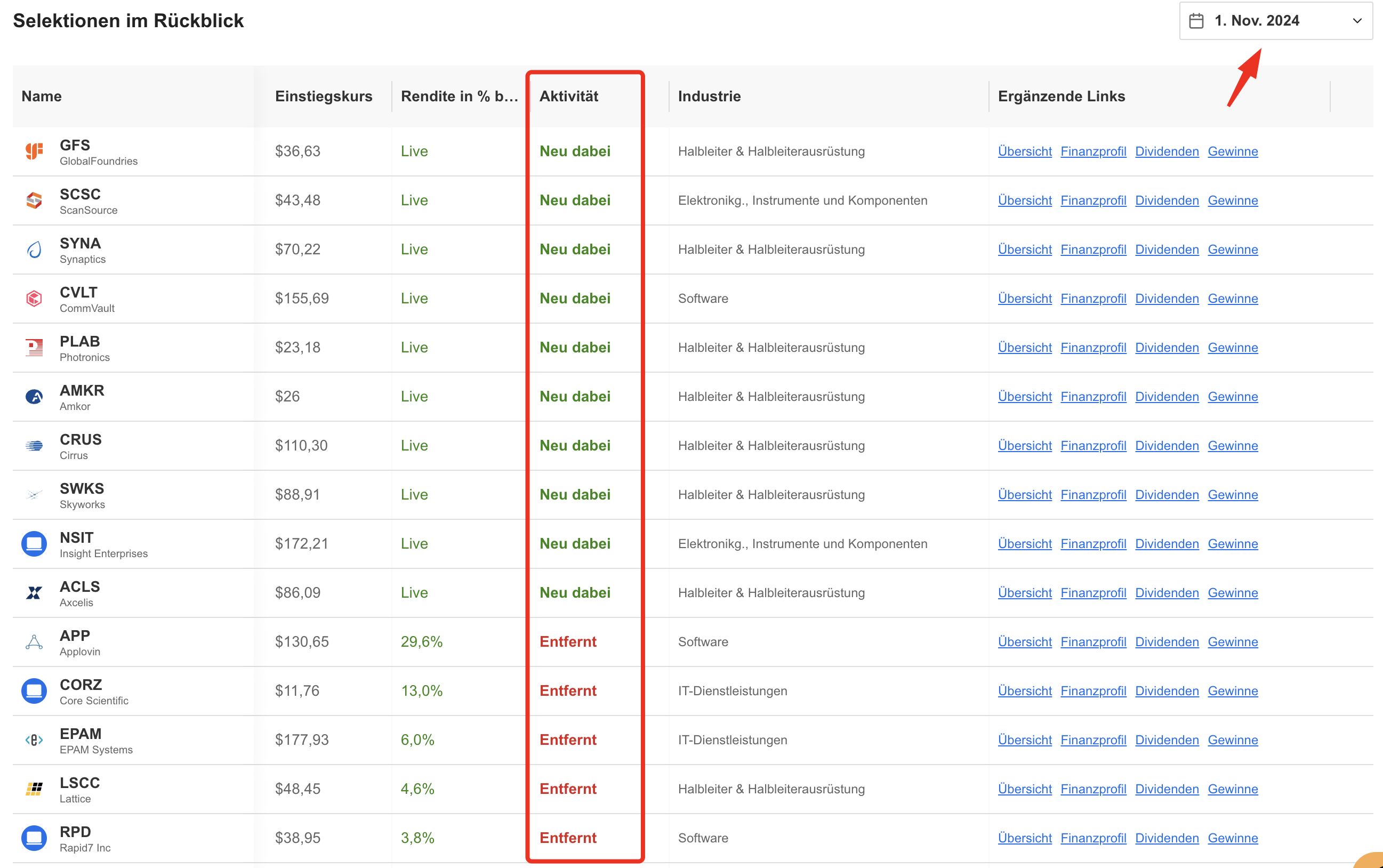Expand date selector chevron arrow
Viewport: 1383px width, 868px height.
point(1357,21)
